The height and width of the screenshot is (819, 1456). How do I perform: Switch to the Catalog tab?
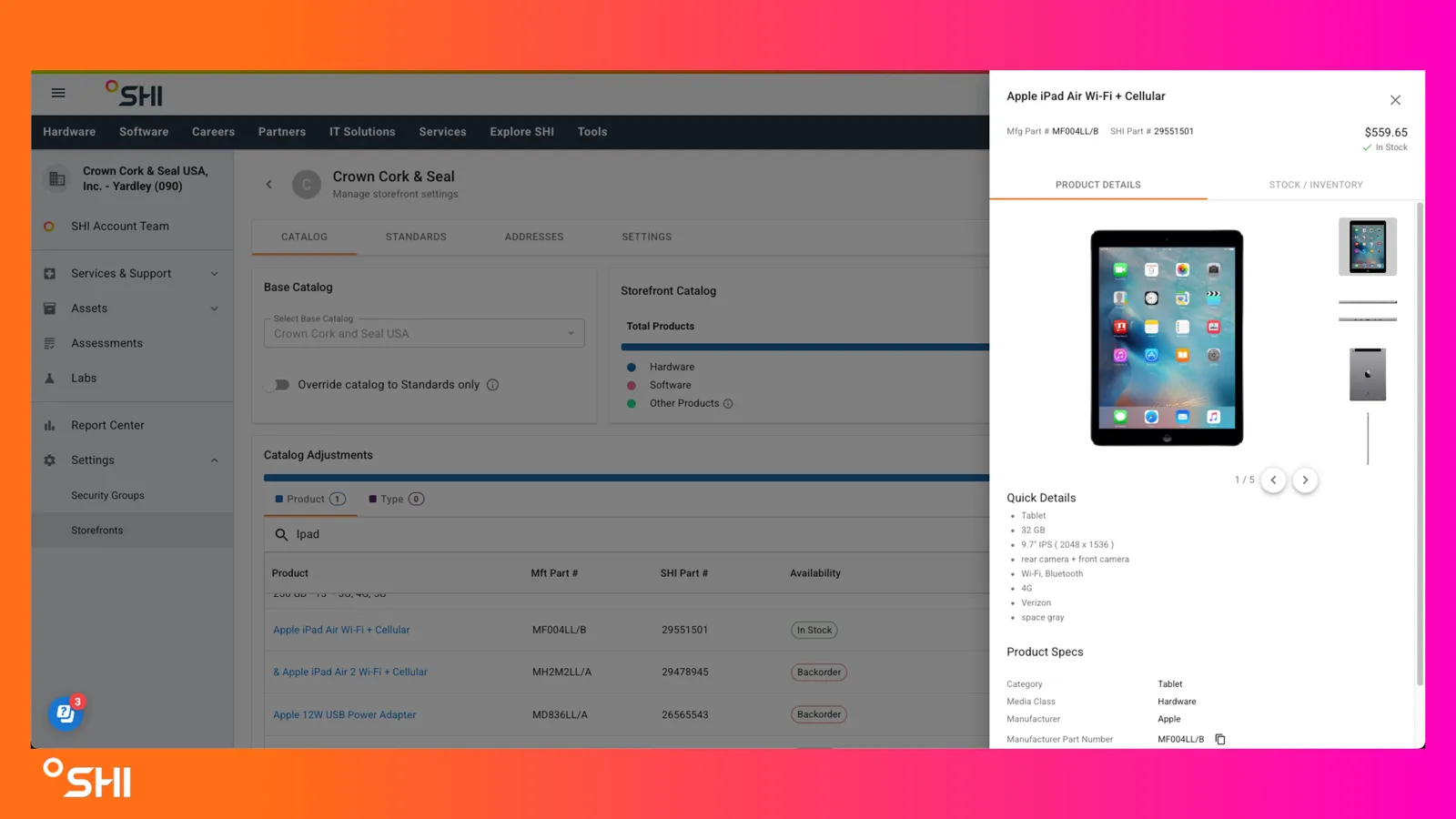304,238
